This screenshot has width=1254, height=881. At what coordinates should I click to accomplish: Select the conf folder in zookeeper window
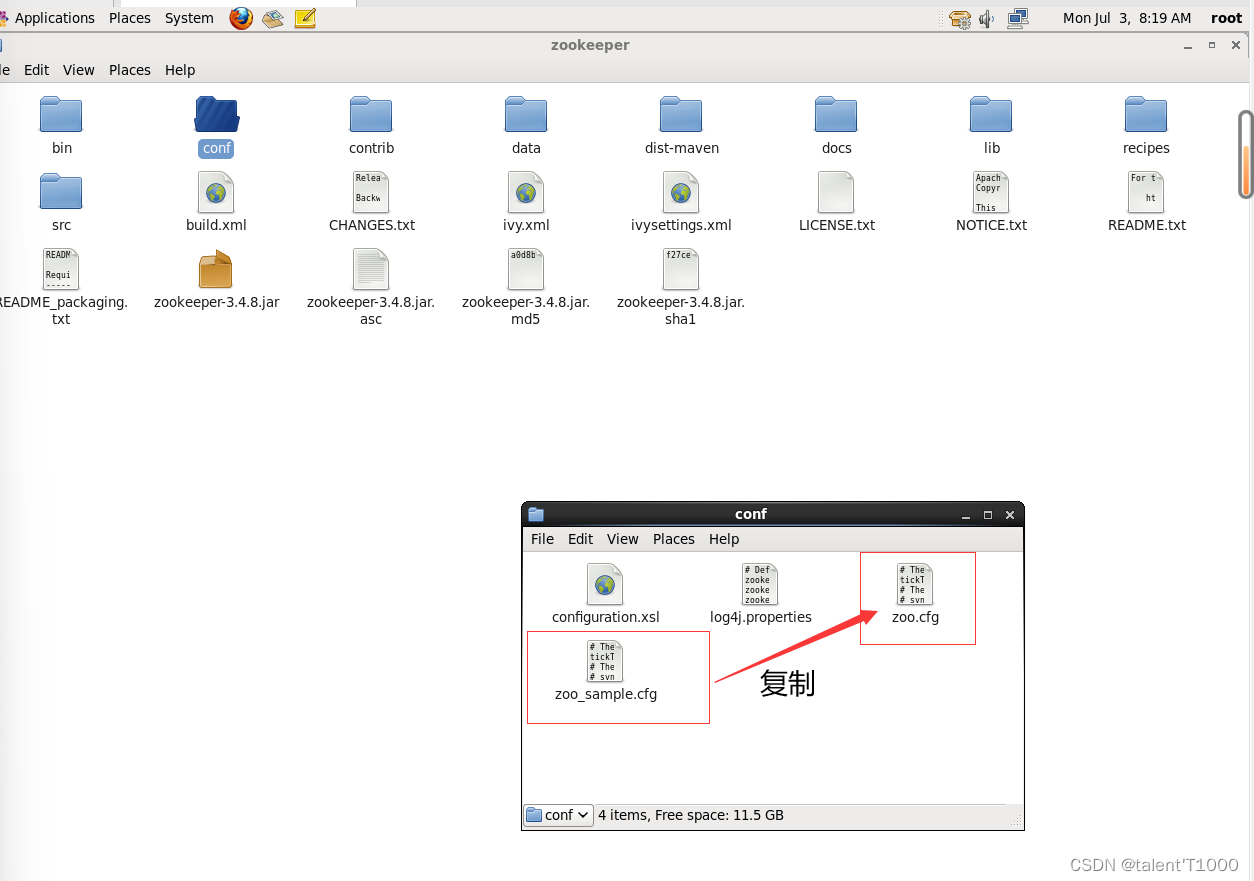click(216, 115)
